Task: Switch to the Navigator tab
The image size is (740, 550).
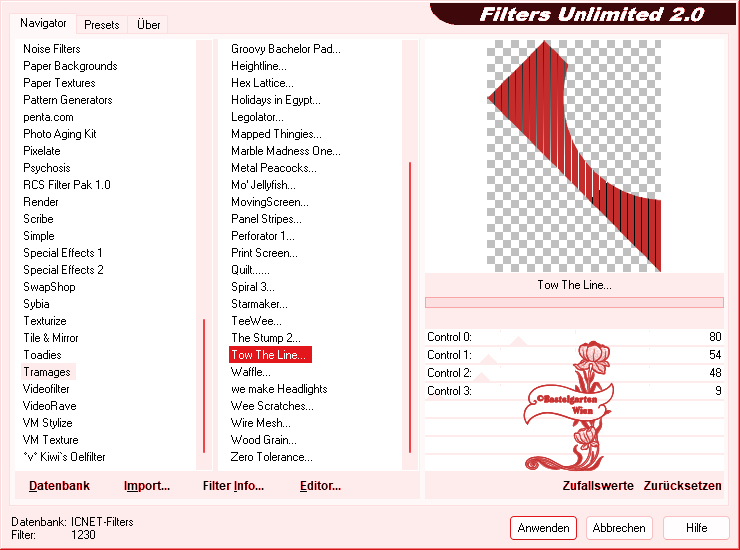Action: click(43, 23)
